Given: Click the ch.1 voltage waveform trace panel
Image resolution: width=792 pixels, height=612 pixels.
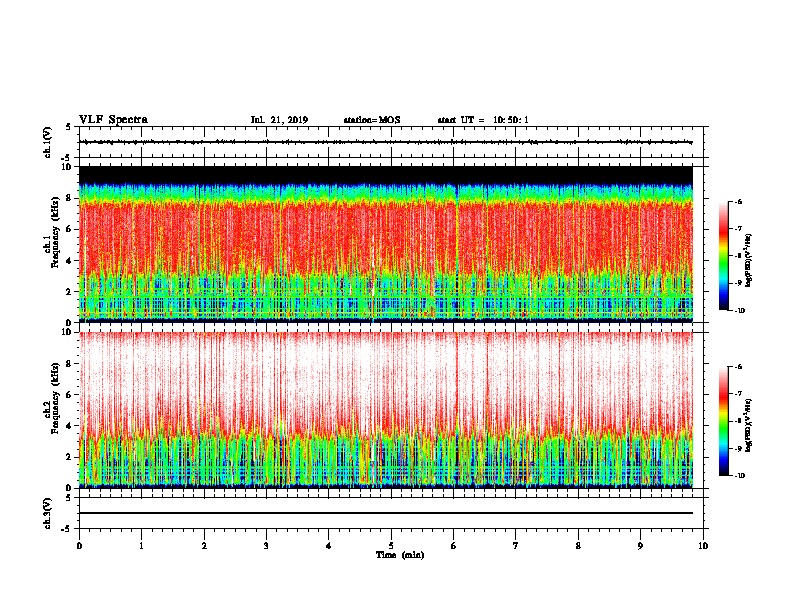Looking at the screenshot, I should tap(391, 142).
